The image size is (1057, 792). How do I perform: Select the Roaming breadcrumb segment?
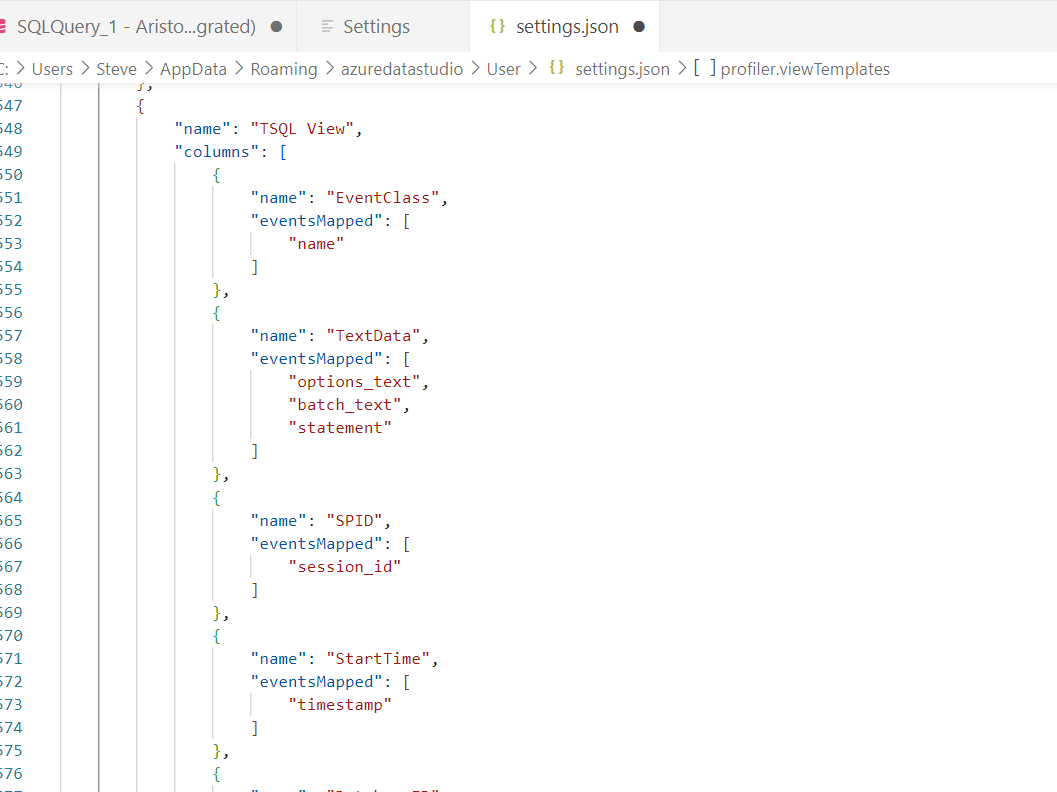tap(283, 69)
